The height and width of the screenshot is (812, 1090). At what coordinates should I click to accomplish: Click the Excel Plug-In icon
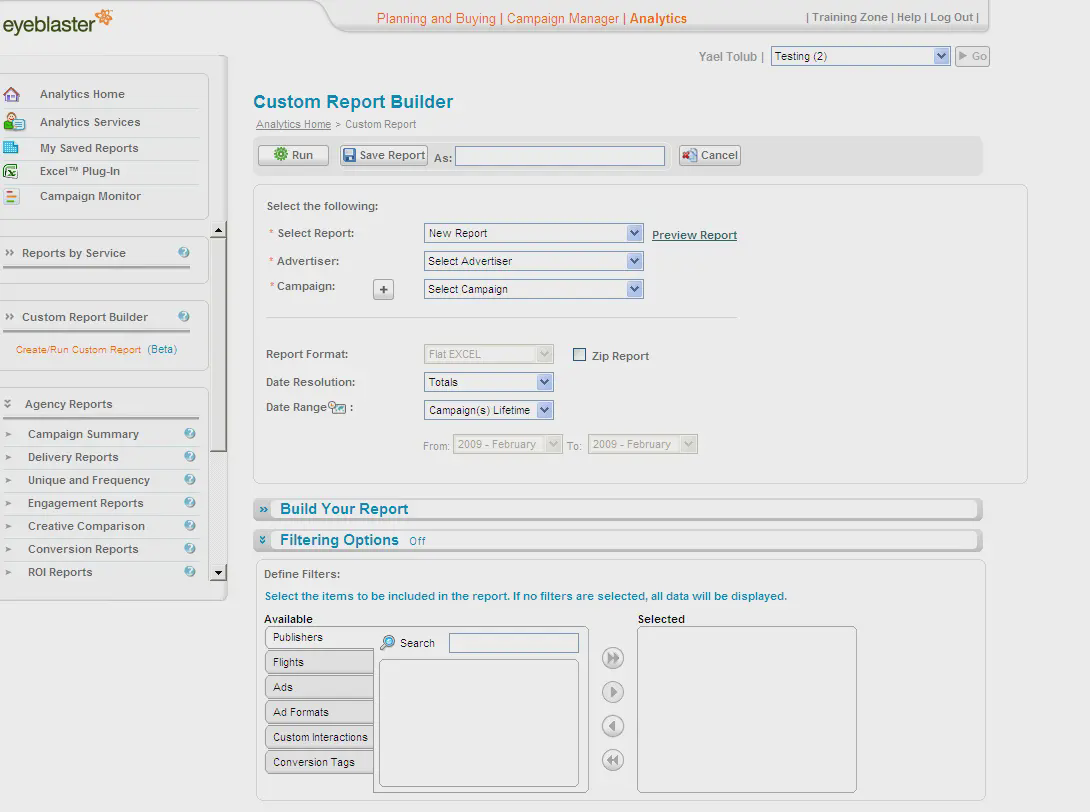(11, 171)
